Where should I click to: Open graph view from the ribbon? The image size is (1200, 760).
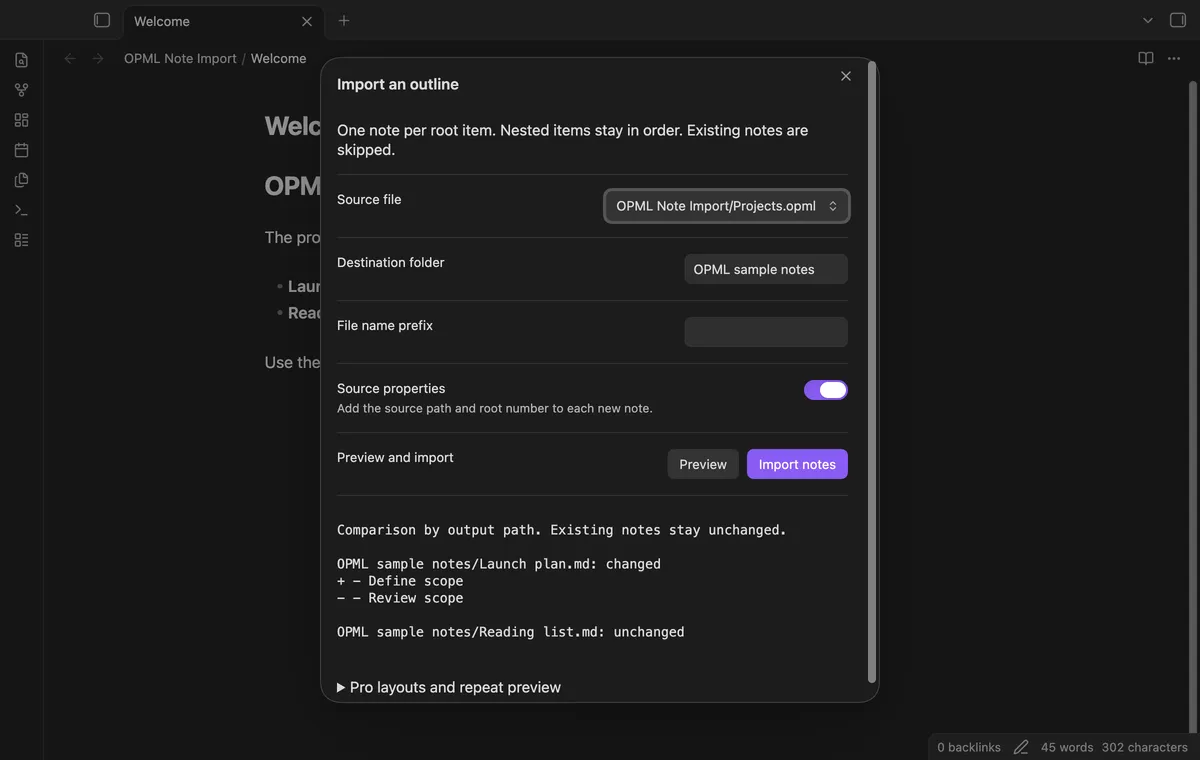click(x=21, y=90)
